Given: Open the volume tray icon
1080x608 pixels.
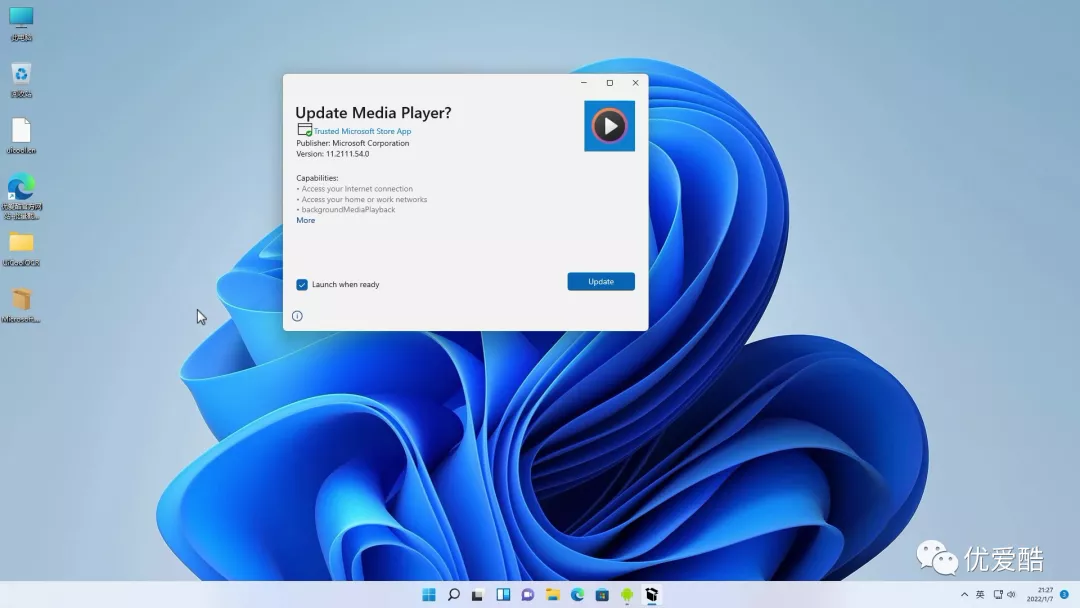Looking at the screenshot, I should (1011, 594).
